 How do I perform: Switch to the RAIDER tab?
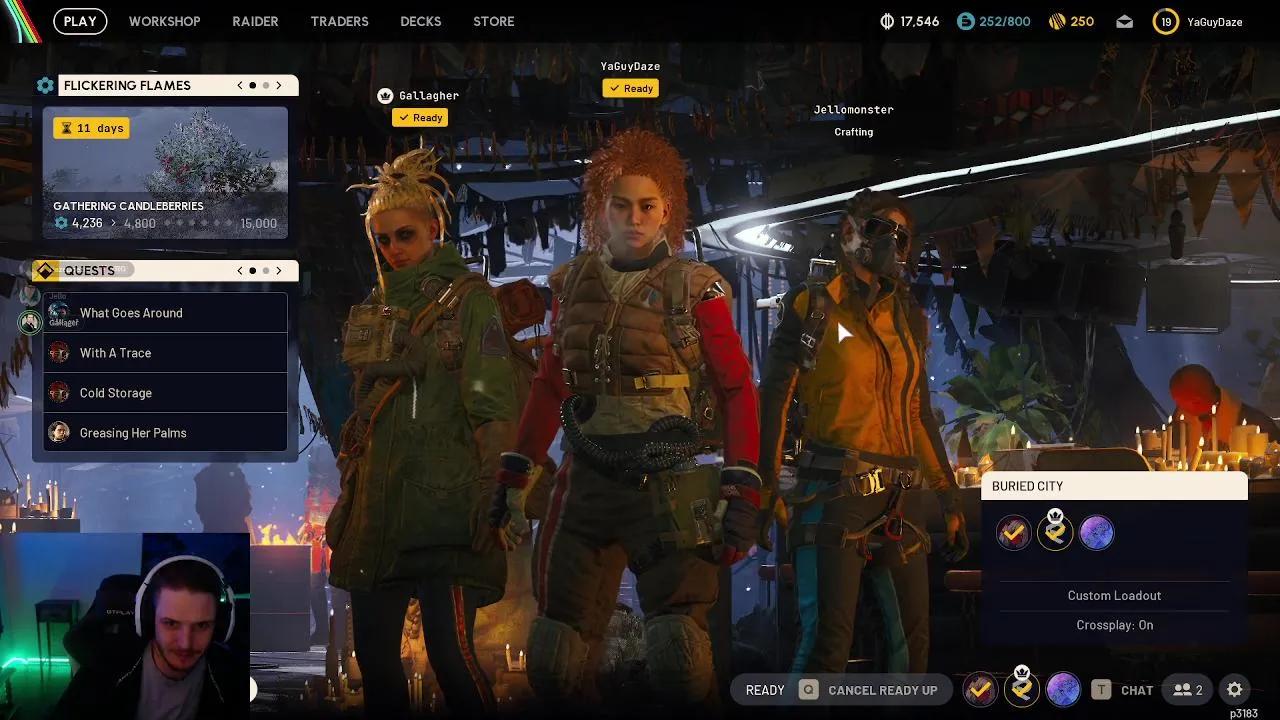[255, 21]
